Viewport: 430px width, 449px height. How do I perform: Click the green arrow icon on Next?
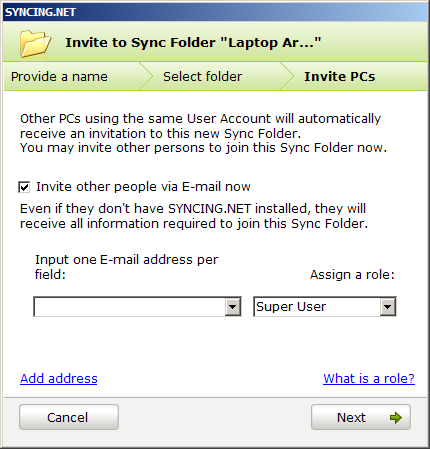396,417
